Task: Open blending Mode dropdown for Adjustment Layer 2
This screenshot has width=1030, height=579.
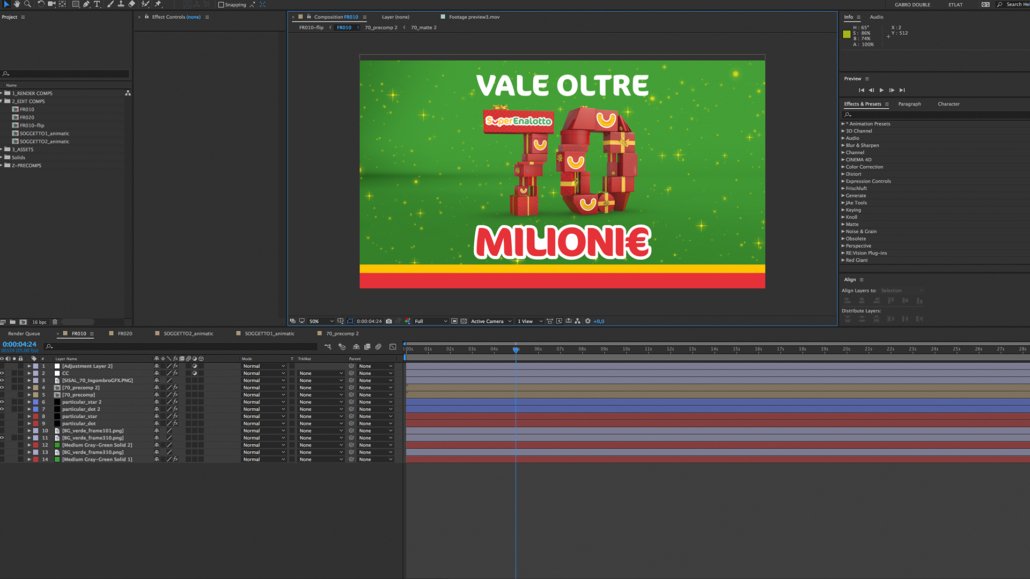Action: coord(264,366)
